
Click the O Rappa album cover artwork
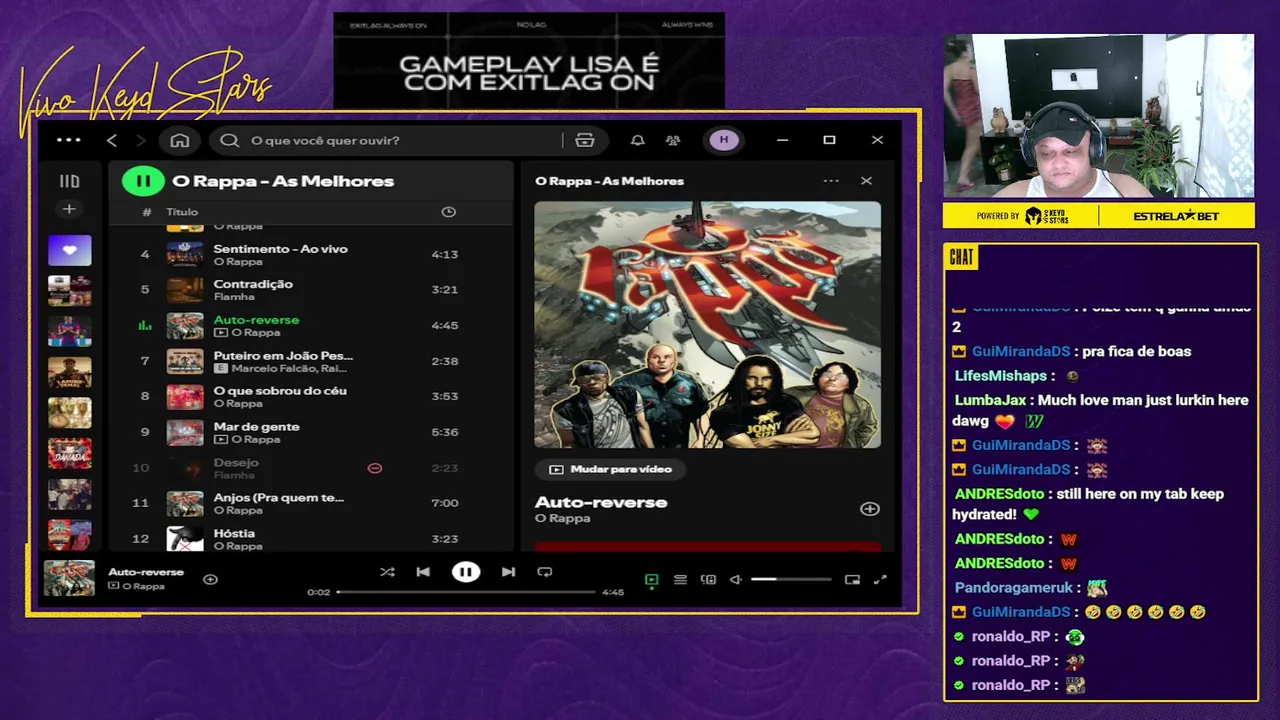pyautogui.click(x=707, y=325)
